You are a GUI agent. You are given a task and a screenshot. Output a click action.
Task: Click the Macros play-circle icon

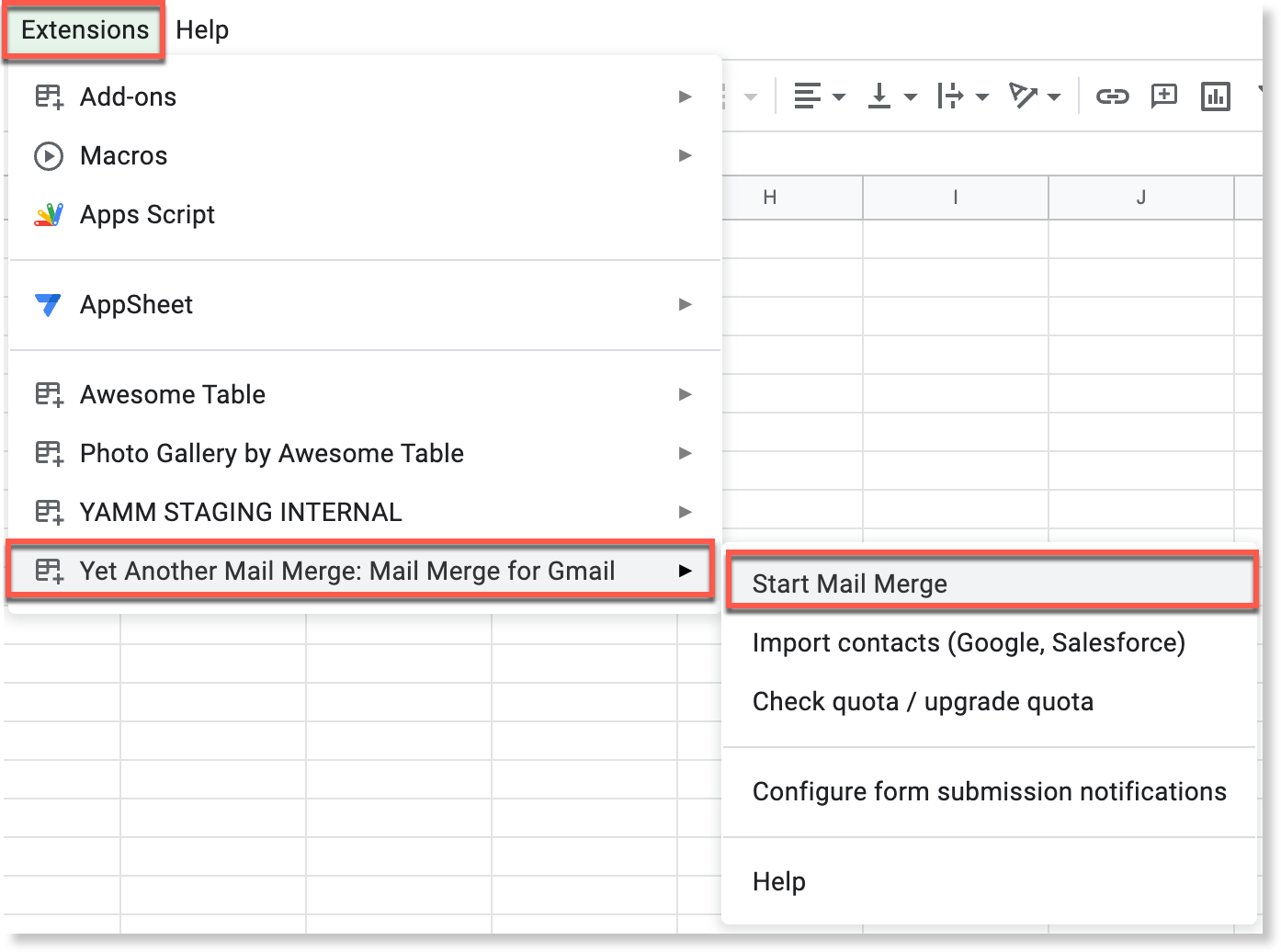point(49,156)
